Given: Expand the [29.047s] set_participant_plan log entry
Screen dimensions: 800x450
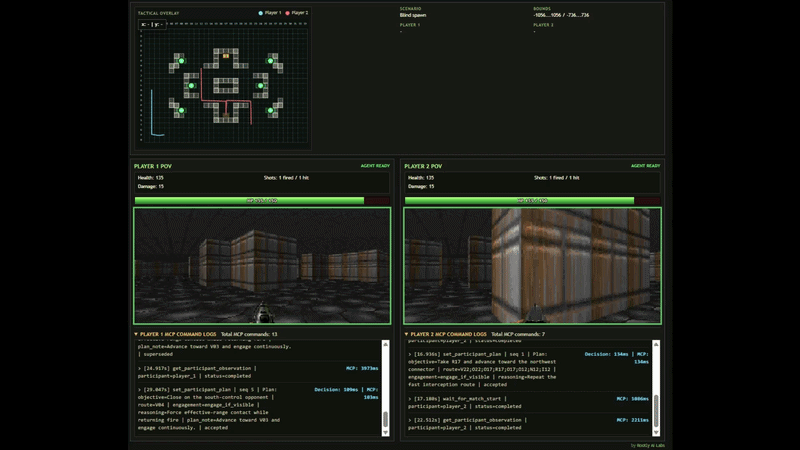Looking at the screenshot, I should click(x=139, y=390).
